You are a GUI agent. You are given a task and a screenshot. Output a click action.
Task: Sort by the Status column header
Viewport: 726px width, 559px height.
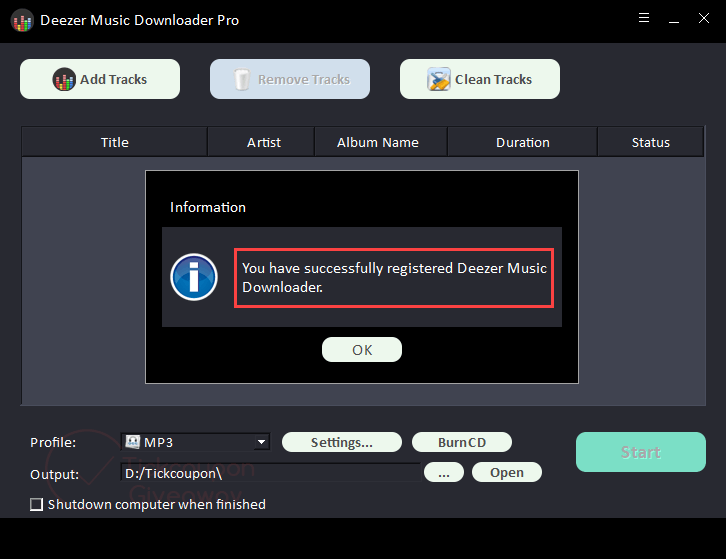651,142
